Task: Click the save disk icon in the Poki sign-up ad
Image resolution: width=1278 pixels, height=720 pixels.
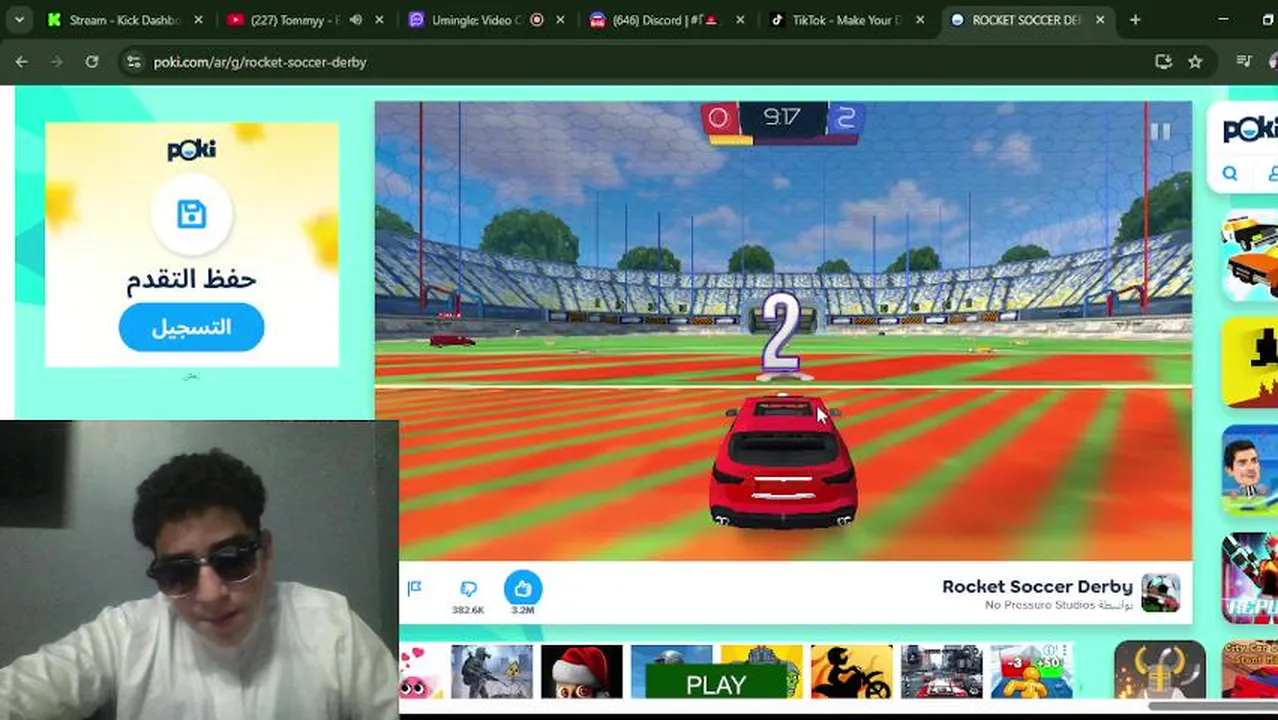Action: pos(191,214)
